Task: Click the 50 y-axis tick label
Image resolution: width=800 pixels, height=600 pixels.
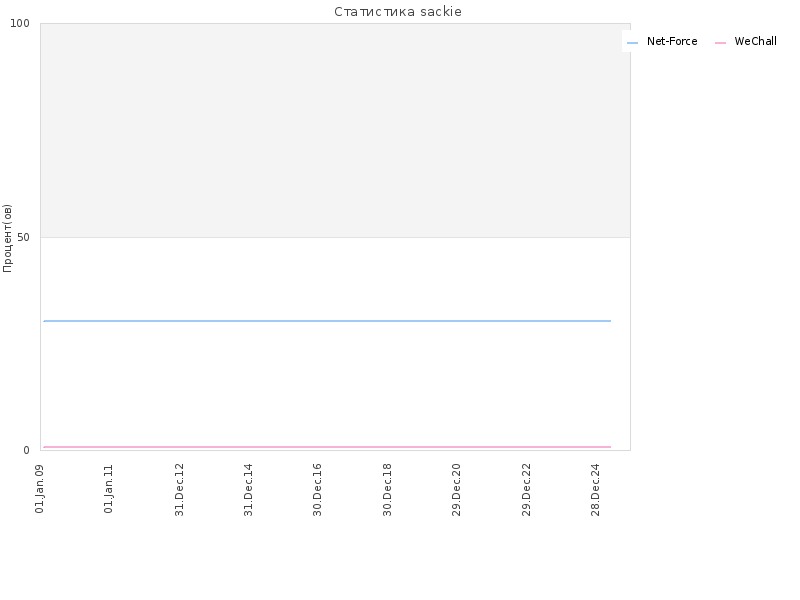Action: (x=23, y=237)
